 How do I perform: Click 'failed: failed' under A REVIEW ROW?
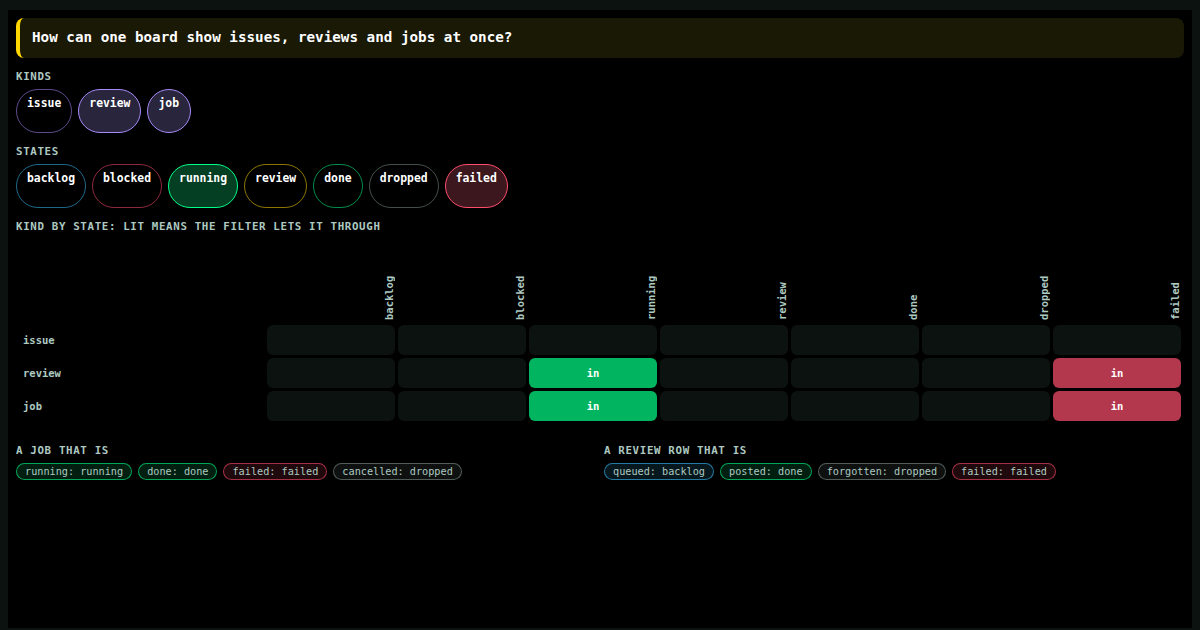coord(1004,471)
